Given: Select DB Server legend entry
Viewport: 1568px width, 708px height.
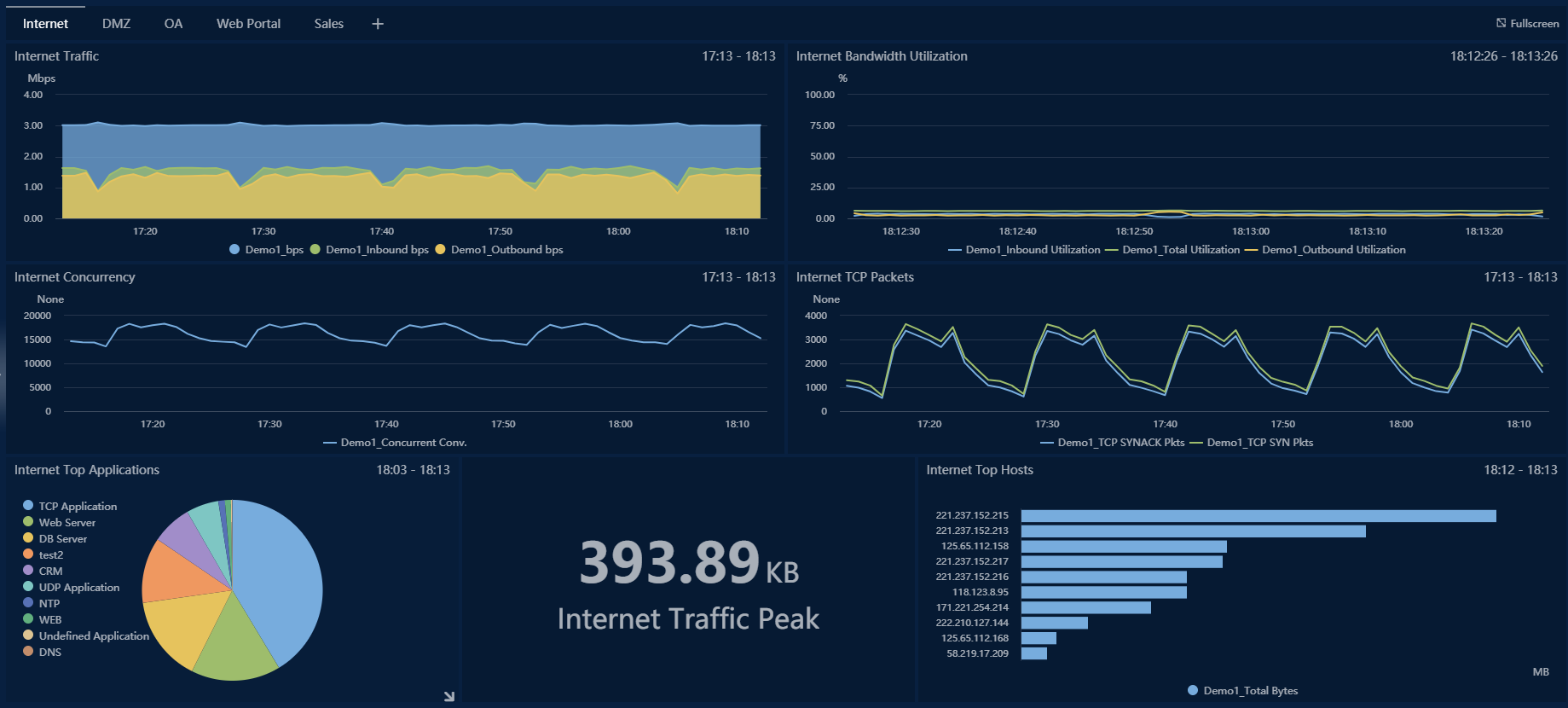Looking at the screenshot, I should tap(55, 538).
